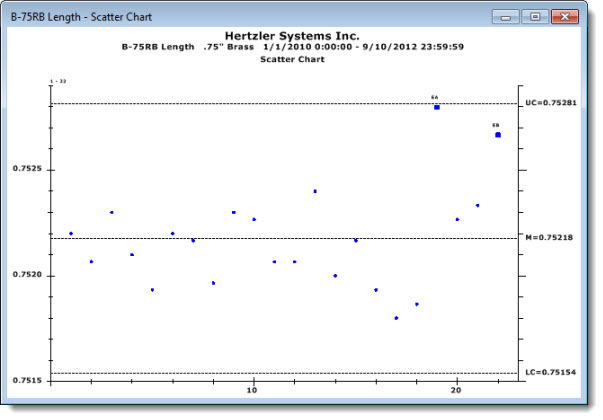Select the data point at sample 3
The image size is (603, 420).
click(111, 212)
